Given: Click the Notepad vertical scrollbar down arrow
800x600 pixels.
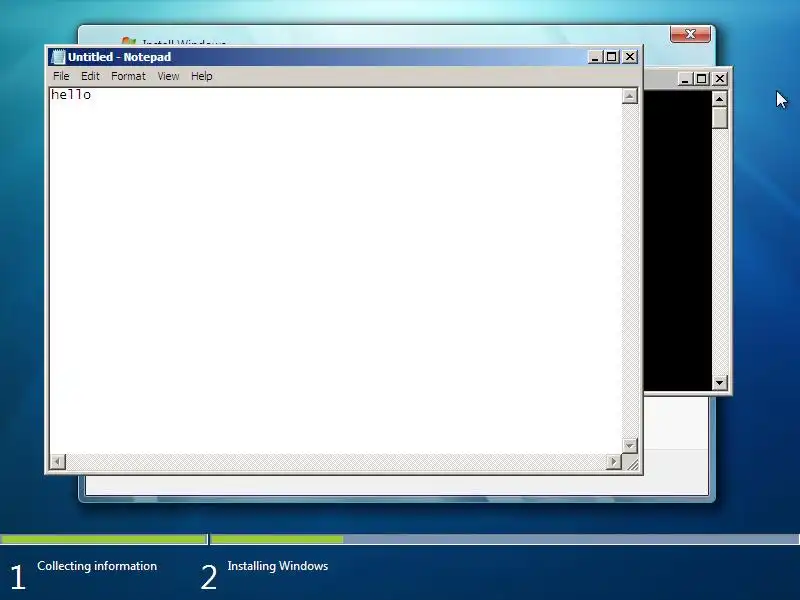Looking at the screenshot, I should coord(630,445).
